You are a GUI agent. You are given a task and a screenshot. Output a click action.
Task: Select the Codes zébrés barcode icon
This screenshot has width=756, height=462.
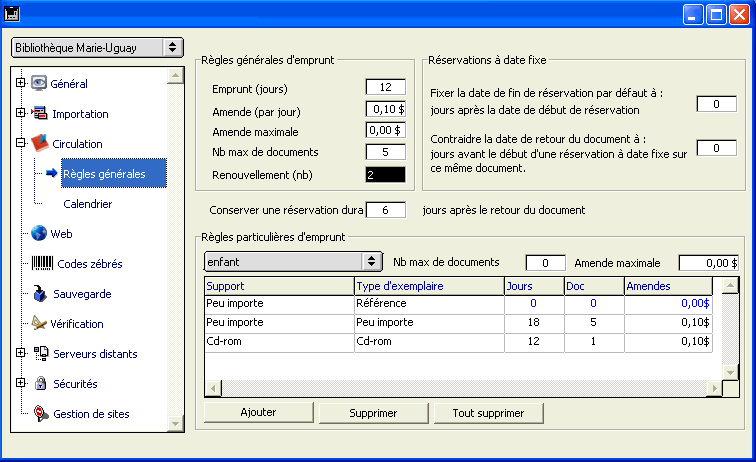pyautogui.click(x=41, y=264)
